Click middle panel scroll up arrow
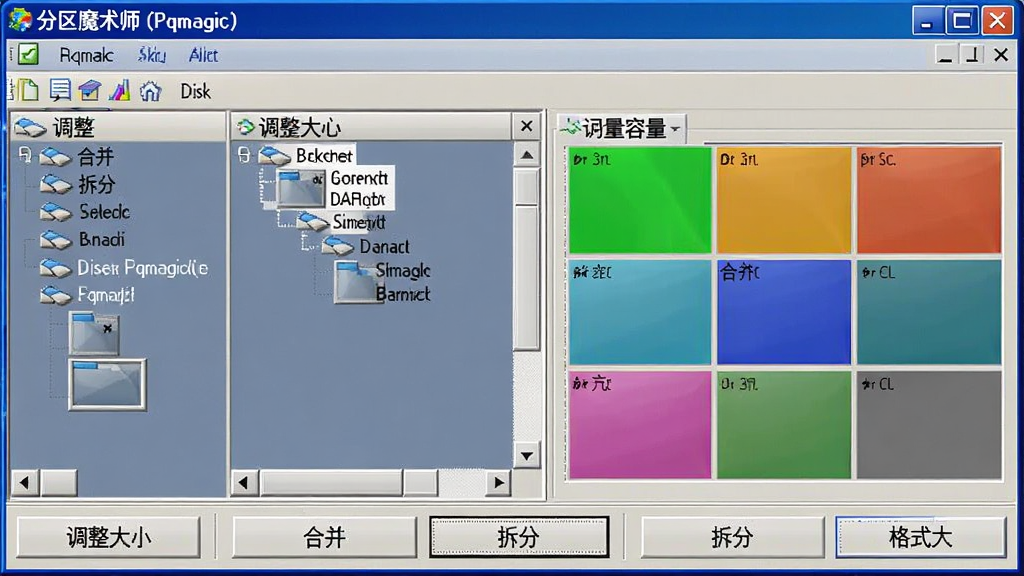Screen dimensions: 1024x576 pyautogui.click(x=526, y=155)
